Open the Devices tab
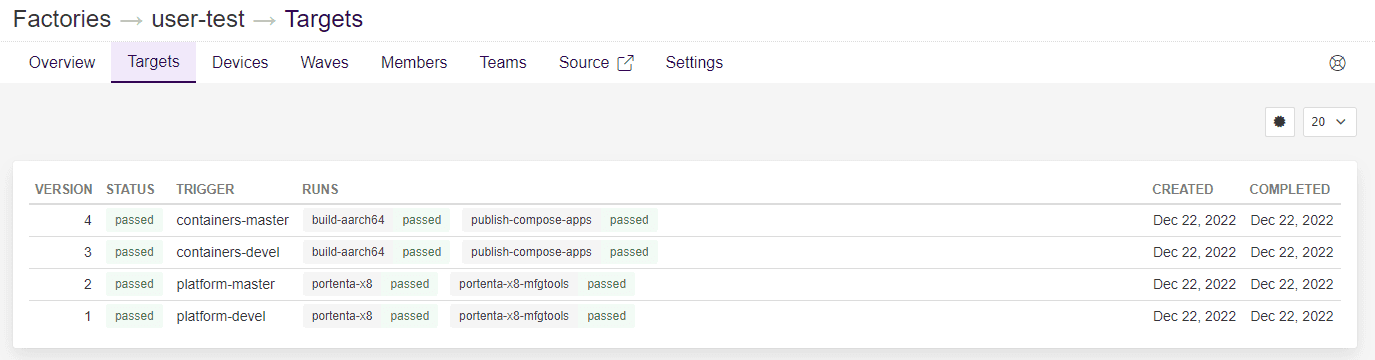Viewport: 1375px width, 360px height. click(x=240, y=62)
